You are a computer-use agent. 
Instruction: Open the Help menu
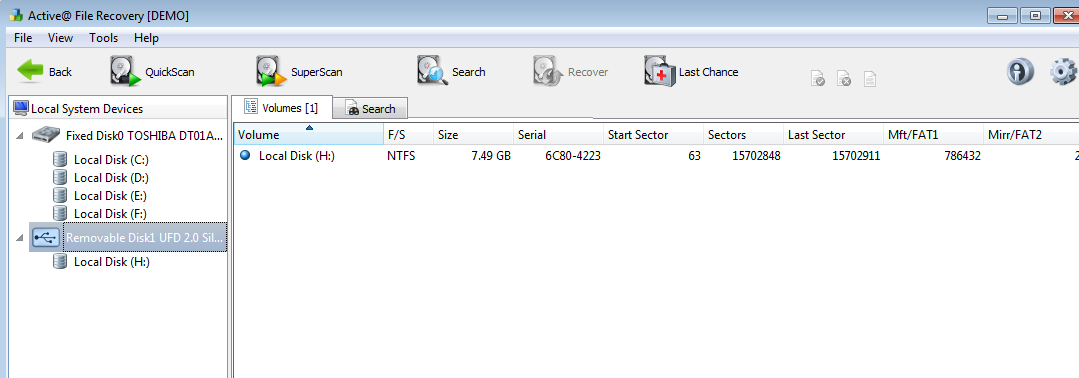147,38
